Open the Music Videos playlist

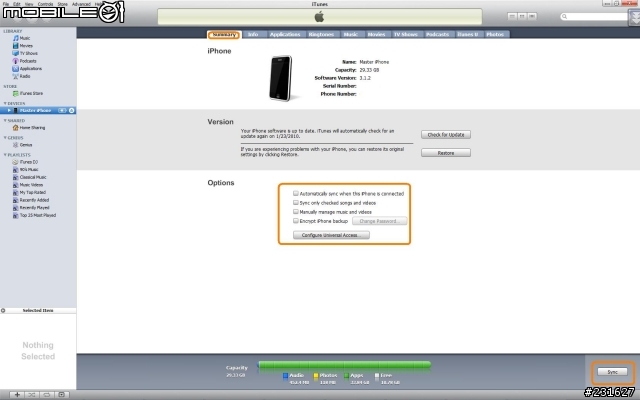[28, 184]
